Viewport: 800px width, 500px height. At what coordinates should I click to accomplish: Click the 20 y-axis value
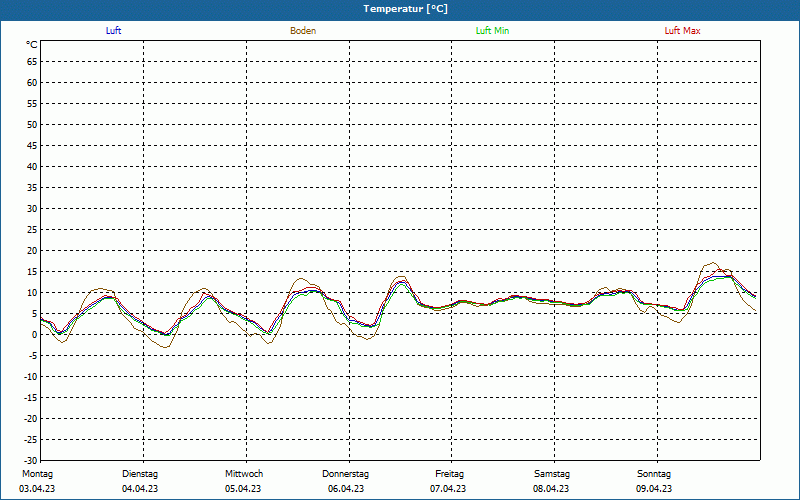coord(32,251)
